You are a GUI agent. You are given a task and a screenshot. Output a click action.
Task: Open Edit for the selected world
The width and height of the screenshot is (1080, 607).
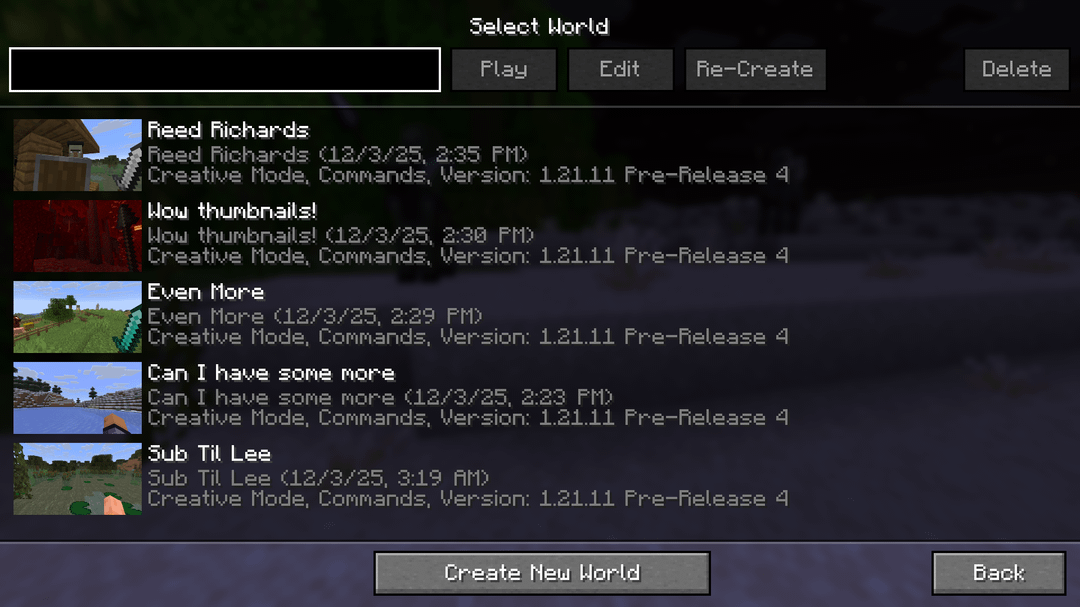[x=620, y=69]
